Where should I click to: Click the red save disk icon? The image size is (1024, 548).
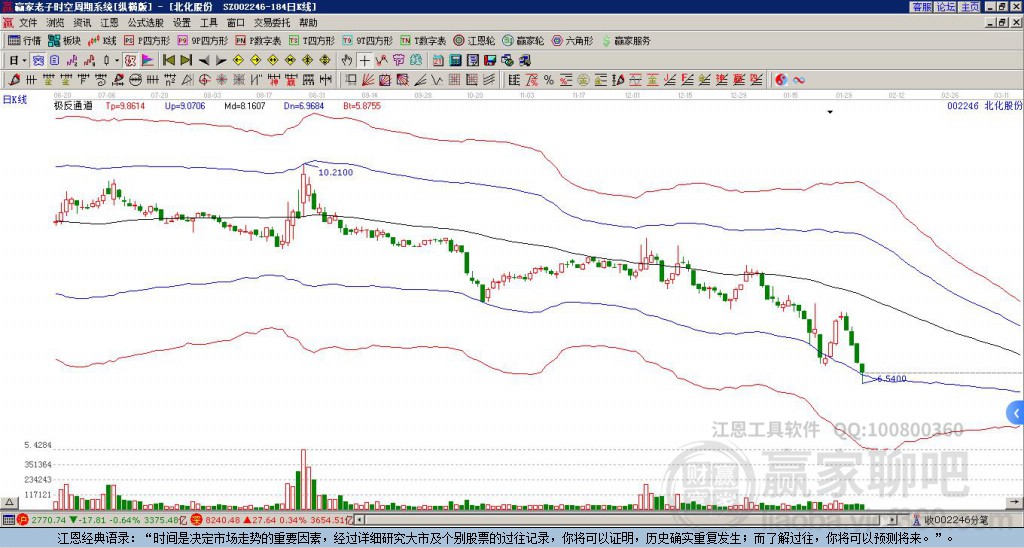point(490,61)
